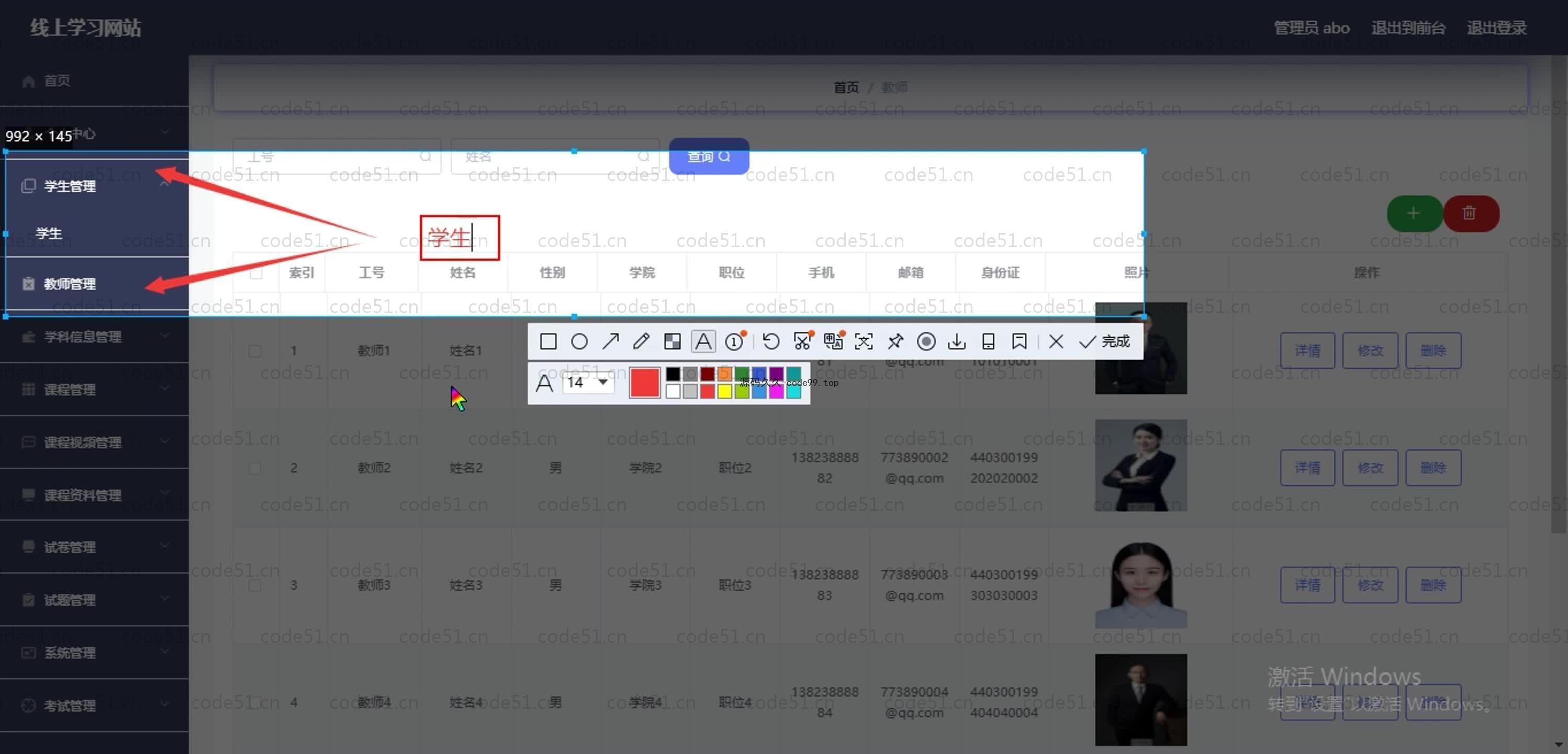This screenshot has height=754, width=1568.
Task: Click the OCR text recognition tool
Action: pyautogui.click(x=864, y=342)
